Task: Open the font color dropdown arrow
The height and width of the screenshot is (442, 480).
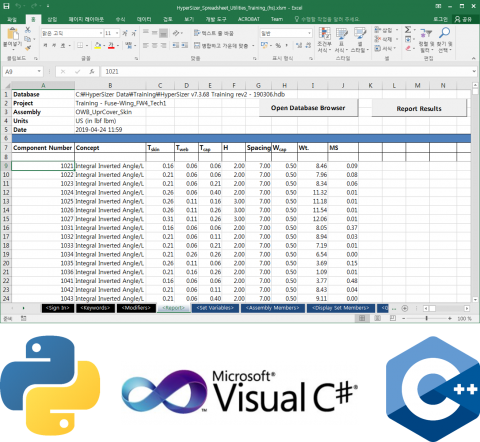Action: tap(118, 45)
